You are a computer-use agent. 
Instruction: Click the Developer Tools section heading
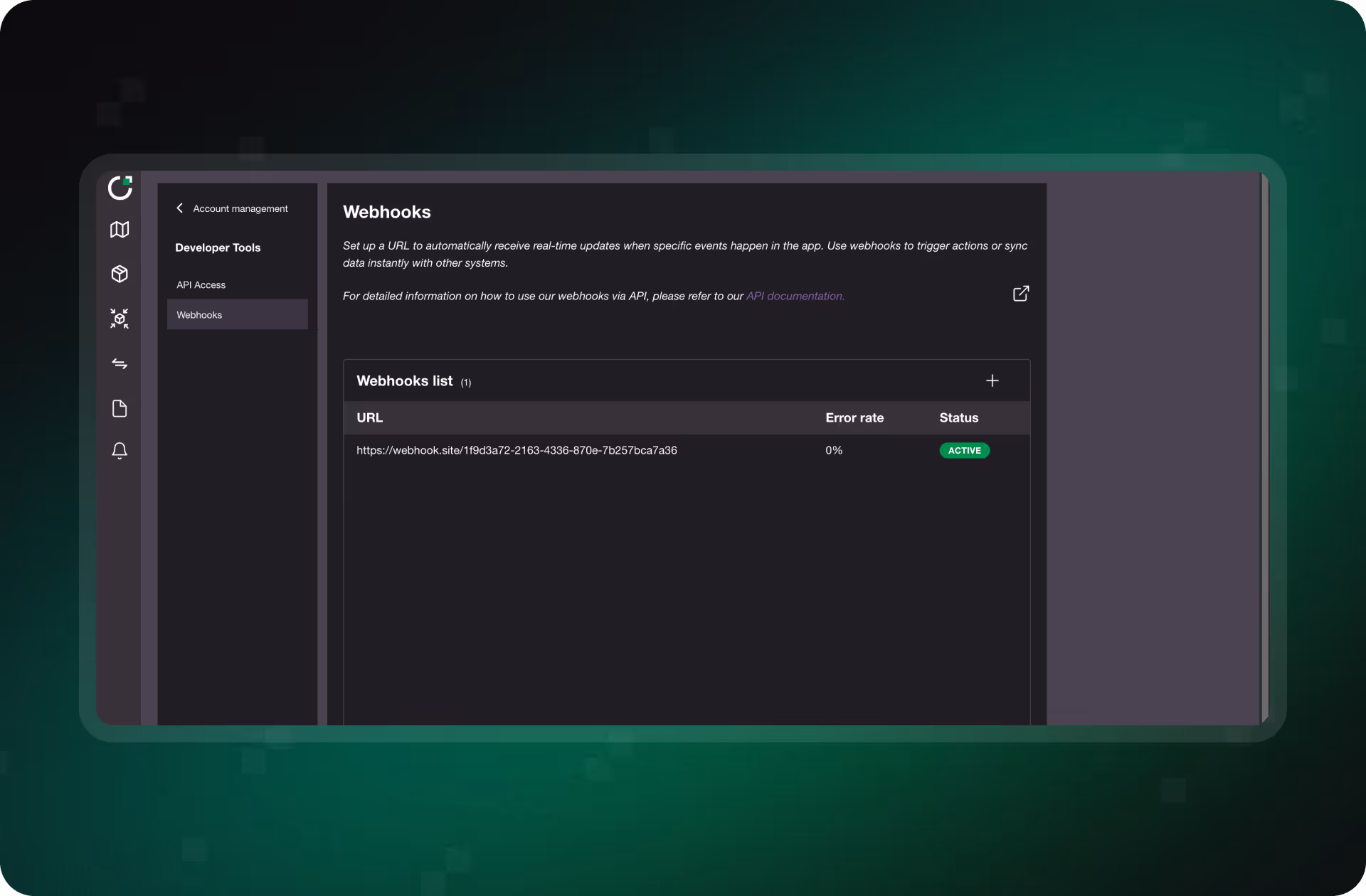pyautogui.click(x=218, y=248)
